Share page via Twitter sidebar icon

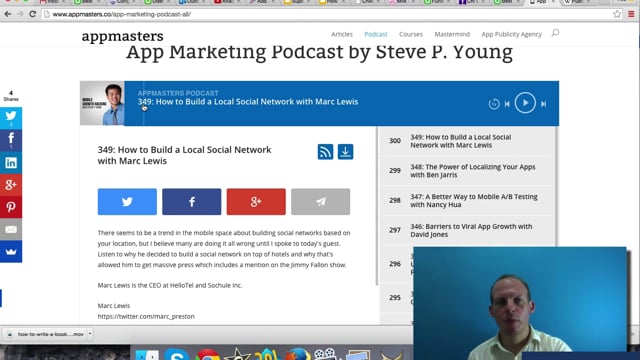coord(11,118)
